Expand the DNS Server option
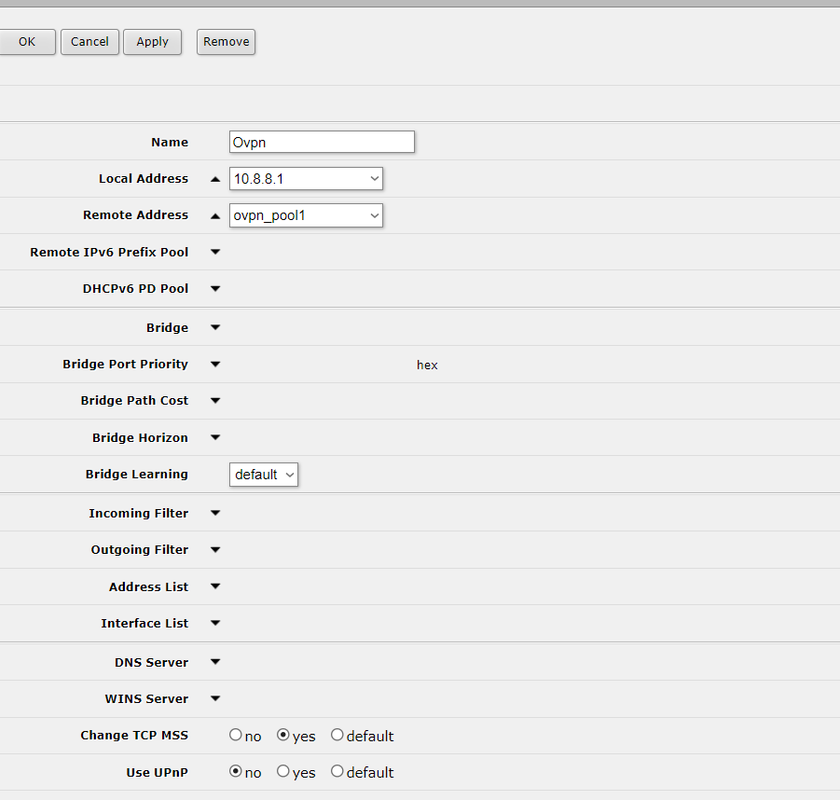 click(x=215, y=662)
